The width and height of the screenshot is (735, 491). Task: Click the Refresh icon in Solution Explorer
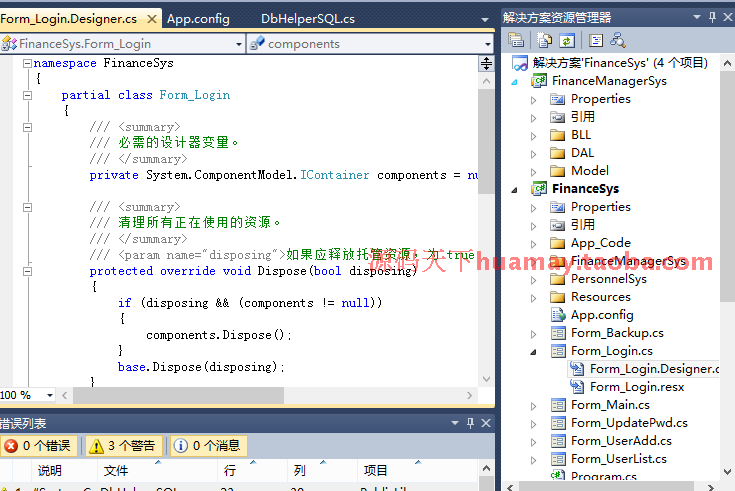tap(567, 41)
